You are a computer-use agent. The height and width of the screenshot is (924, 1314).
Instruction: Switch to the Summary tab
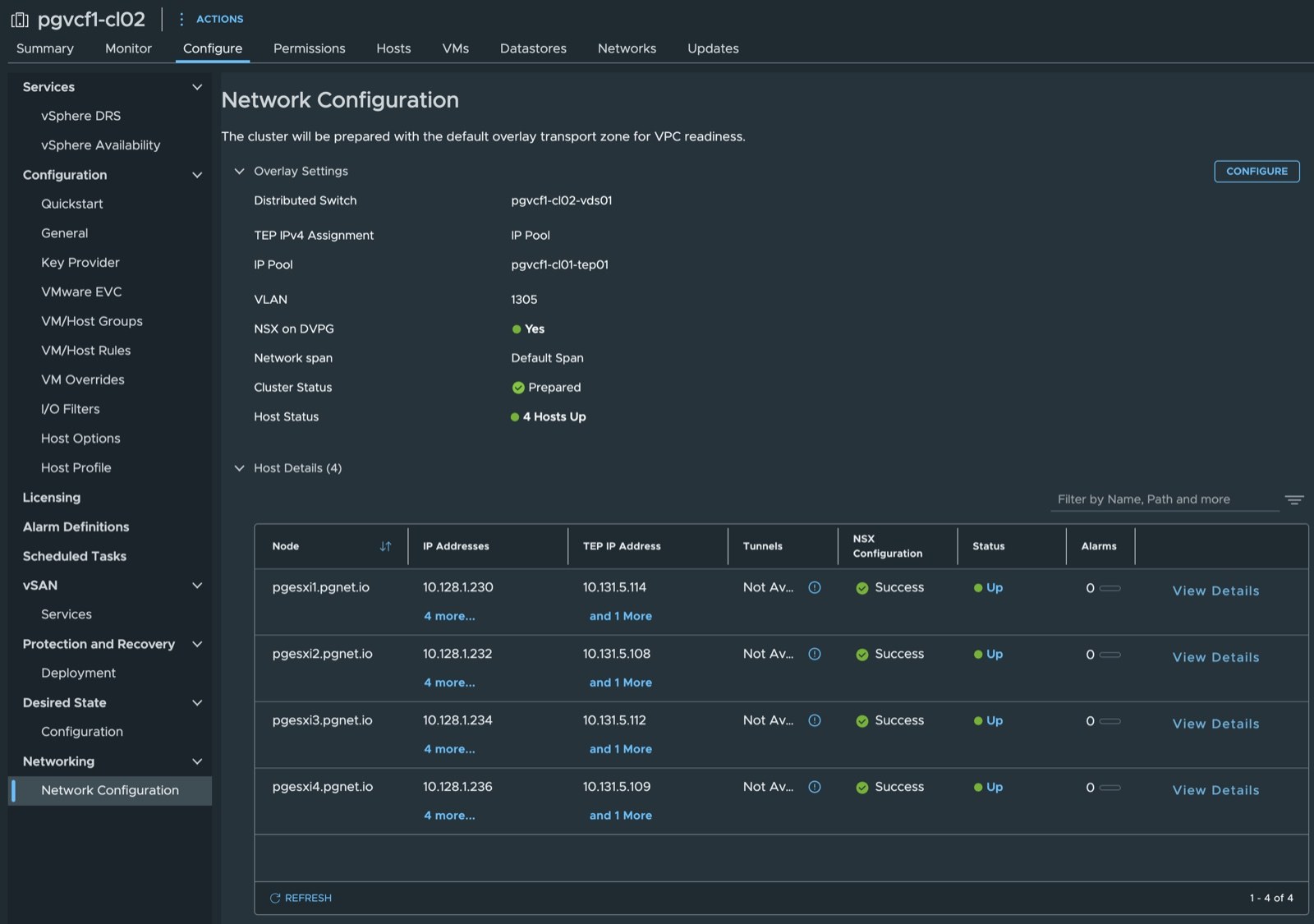(x=45, y=48)
